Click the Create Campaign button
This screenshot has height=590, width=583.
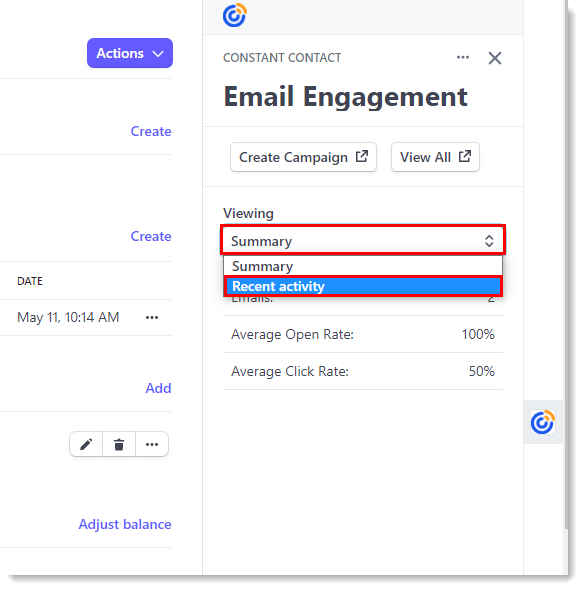point(303,157)
